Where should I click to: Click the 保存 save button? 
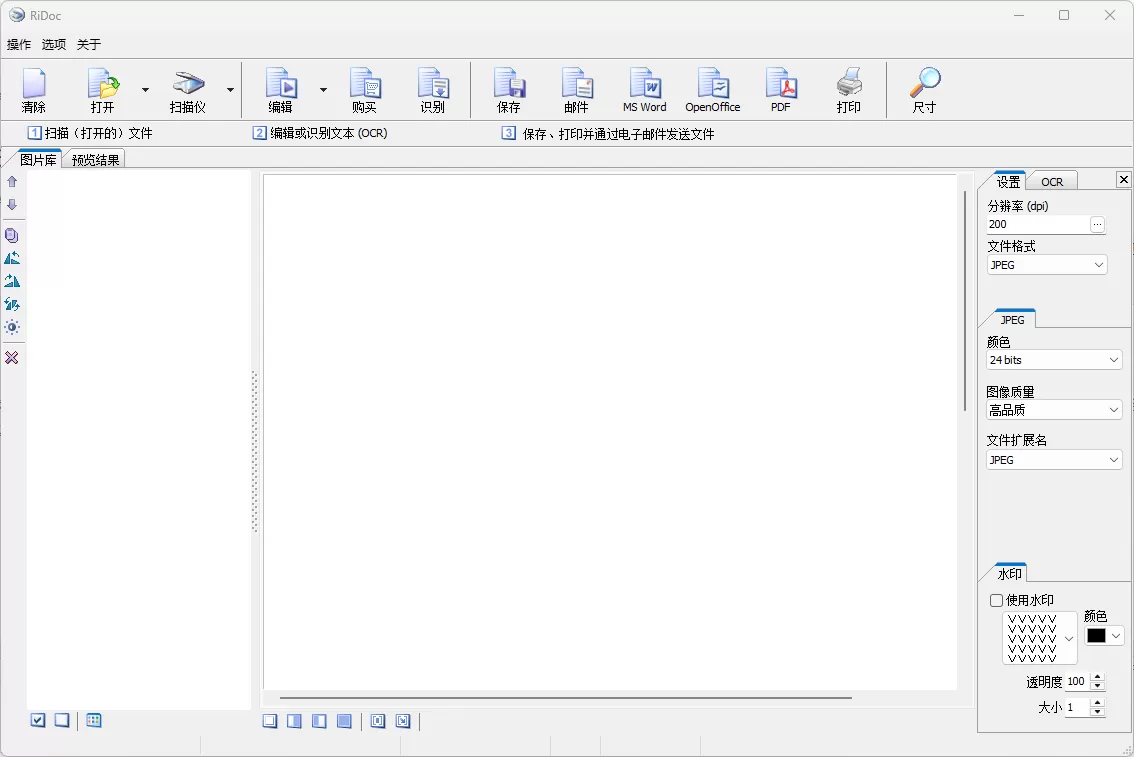coord(510,88)
